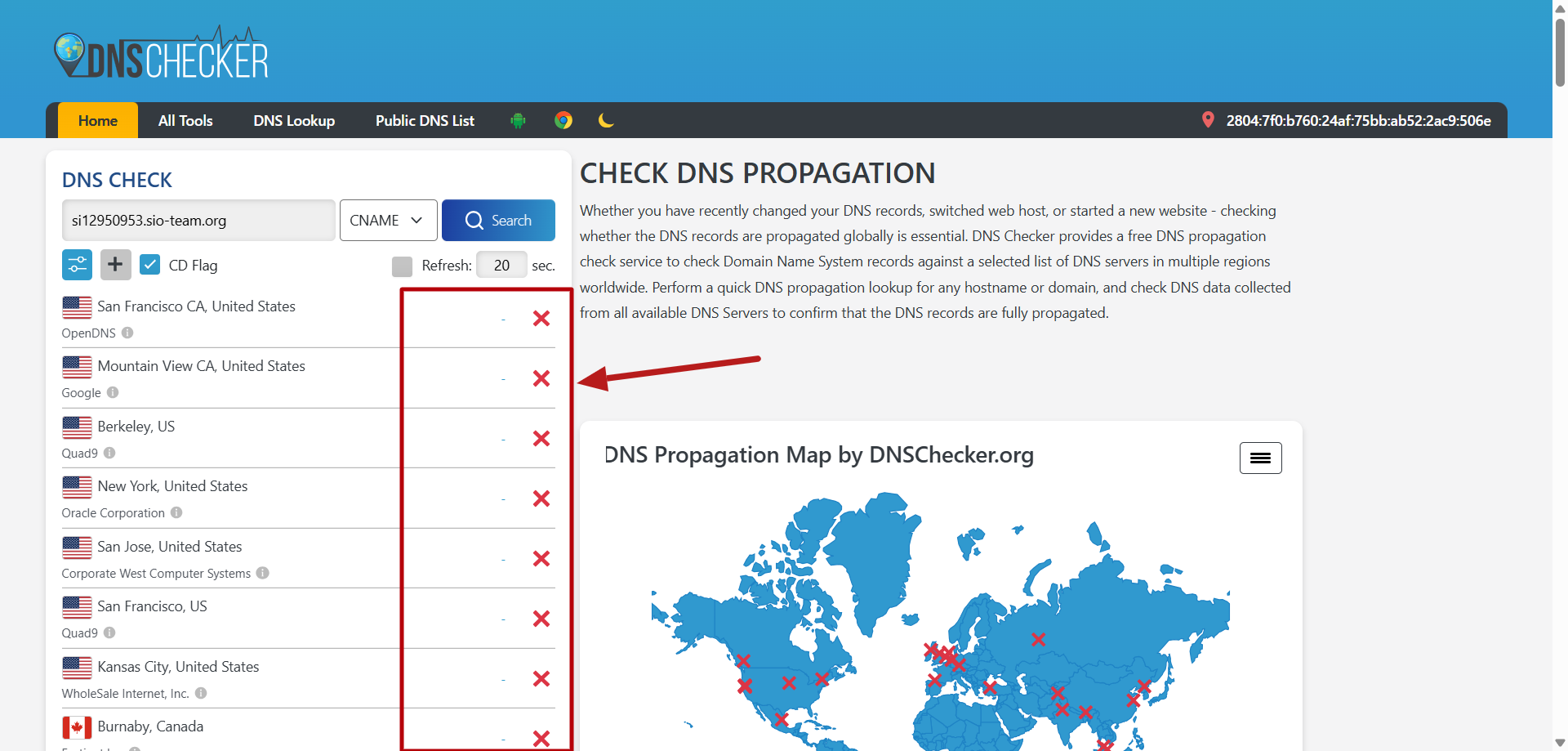This screenshot has height=751, width=1568.
Task: Select 'Burnaby, Canada' text
Action: (150, 726)
